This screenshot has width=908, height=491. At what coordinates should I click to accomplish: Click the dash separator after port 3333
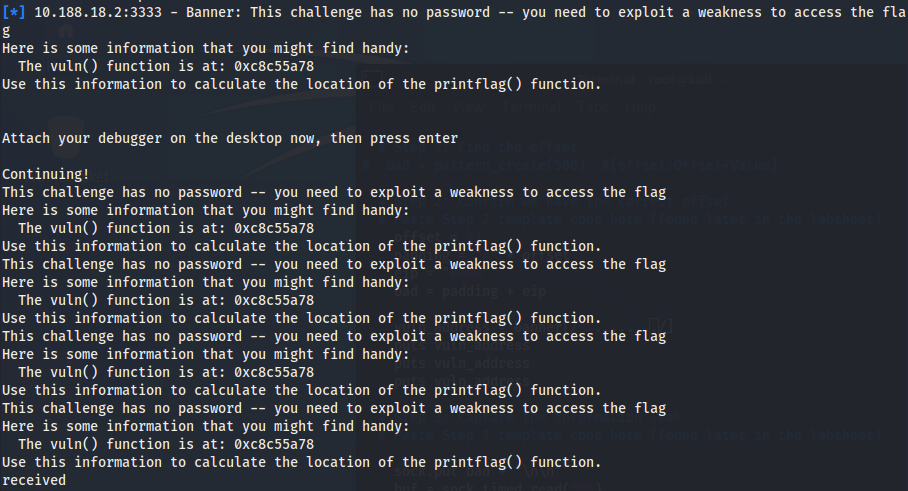pyautogui.click(x=175, y=12)
